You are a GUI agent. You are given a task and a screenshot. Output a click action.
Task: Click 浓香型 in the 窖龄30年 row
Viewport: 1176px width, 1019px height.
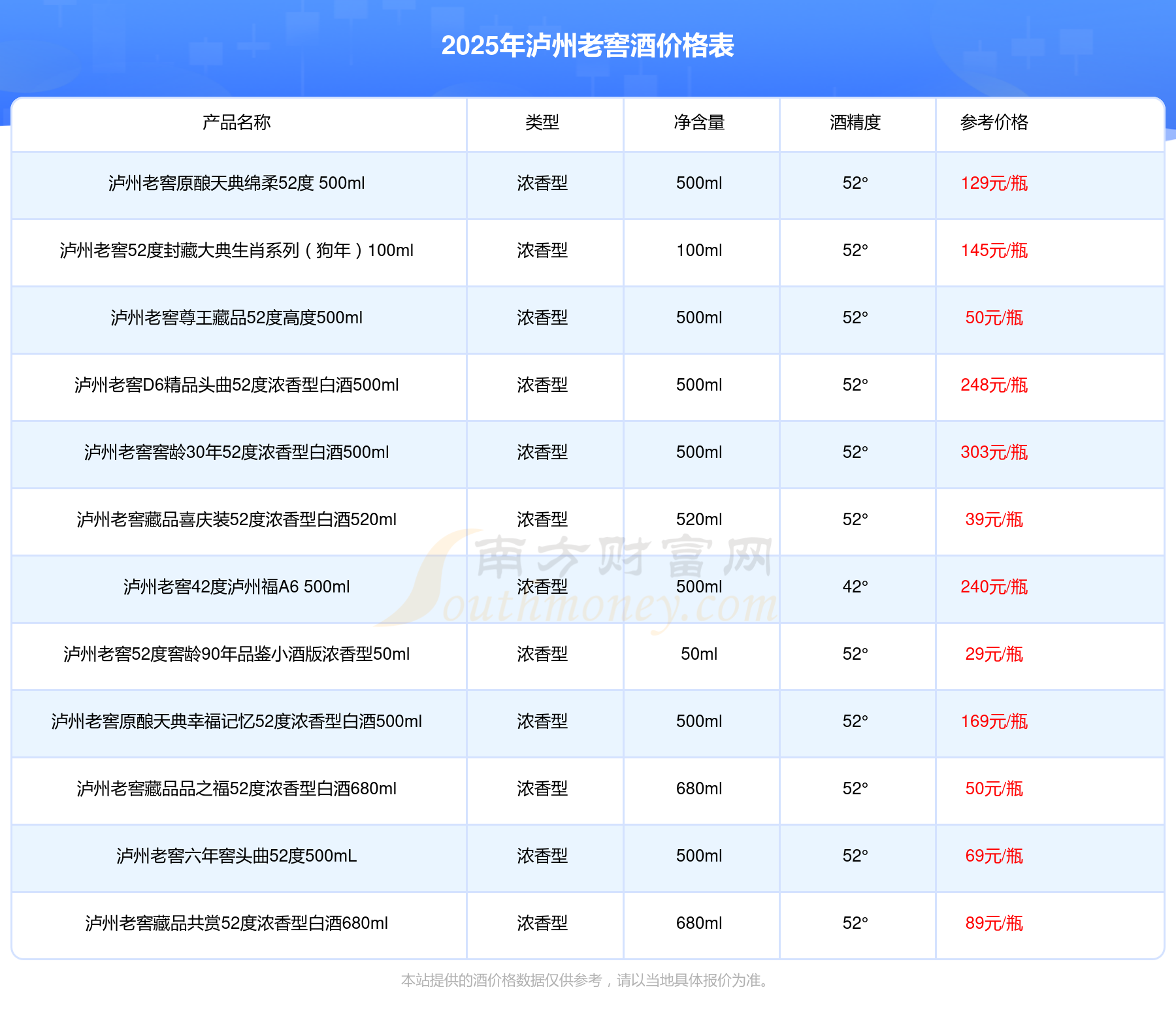[542, 452]
